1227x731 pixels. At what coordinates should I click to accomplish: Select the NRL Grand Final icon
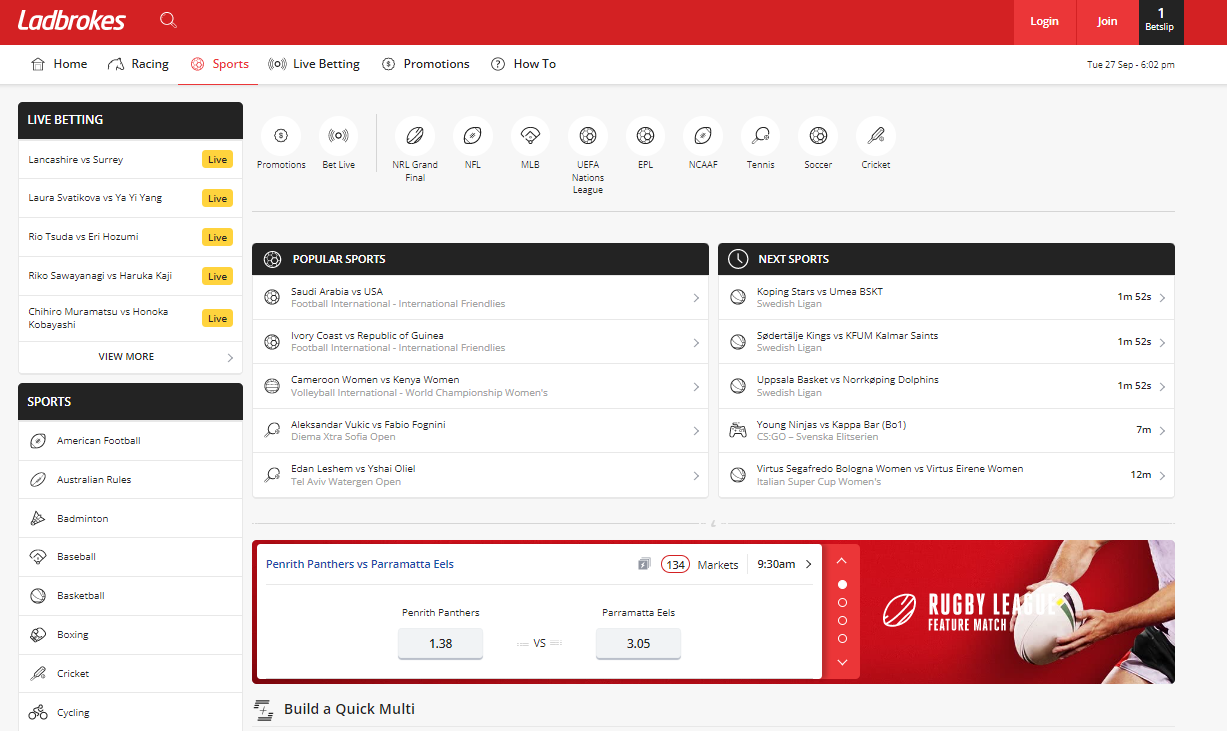(x=415, y=135)
